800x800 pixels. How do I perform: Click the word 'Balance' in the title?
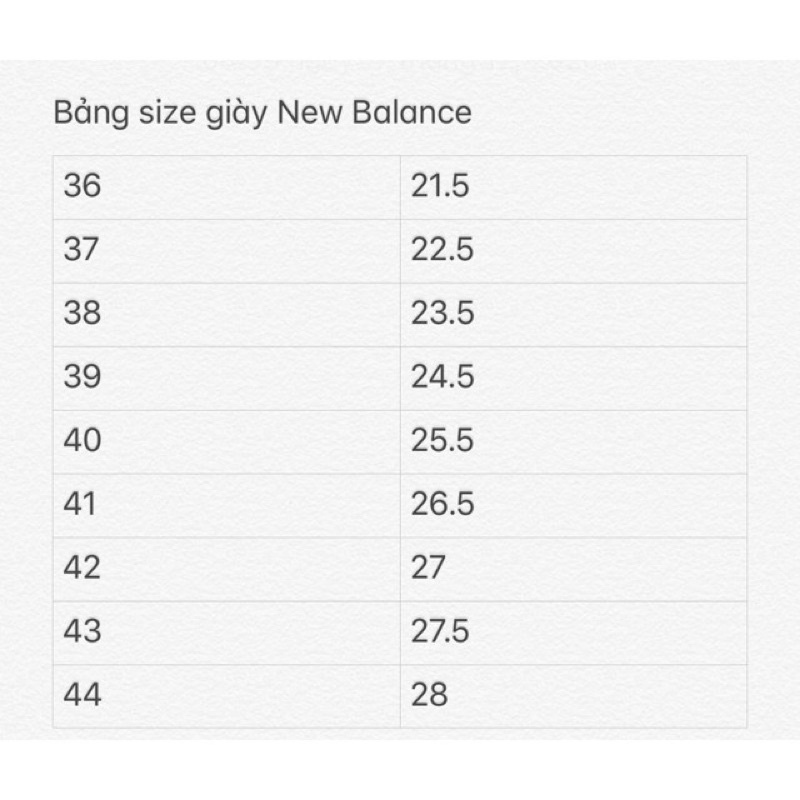click(x=412, y=112)
